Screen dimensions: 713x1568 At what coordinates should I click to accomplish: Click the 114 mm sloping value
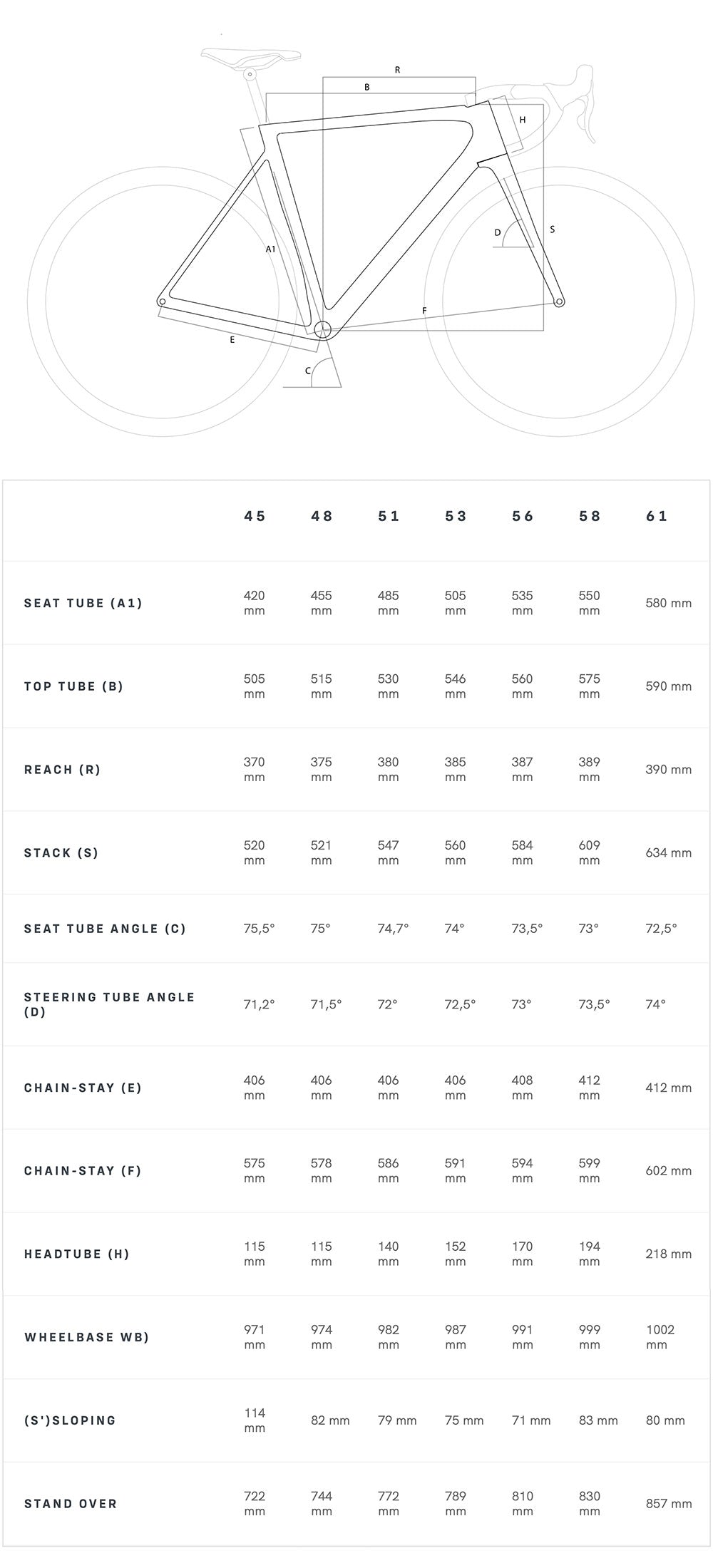tap(255, 1420)
